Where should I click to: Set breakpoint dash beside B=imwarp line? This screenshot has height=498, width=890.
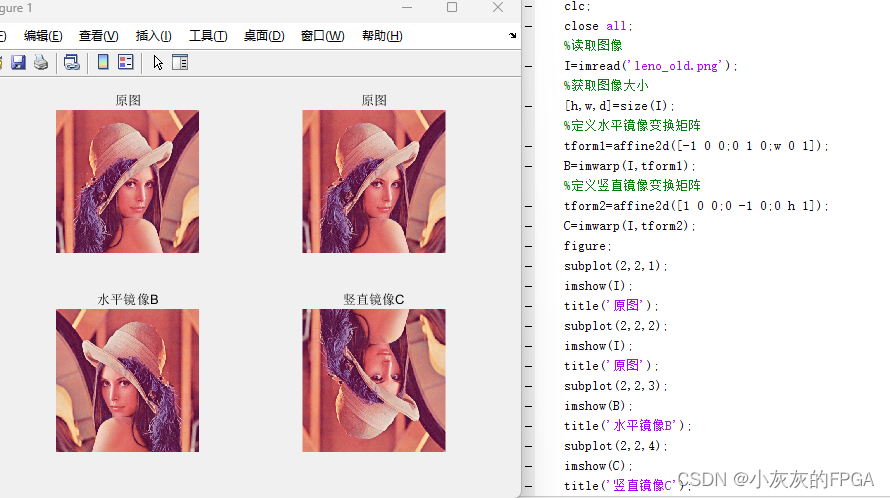(x=528, y=166)
